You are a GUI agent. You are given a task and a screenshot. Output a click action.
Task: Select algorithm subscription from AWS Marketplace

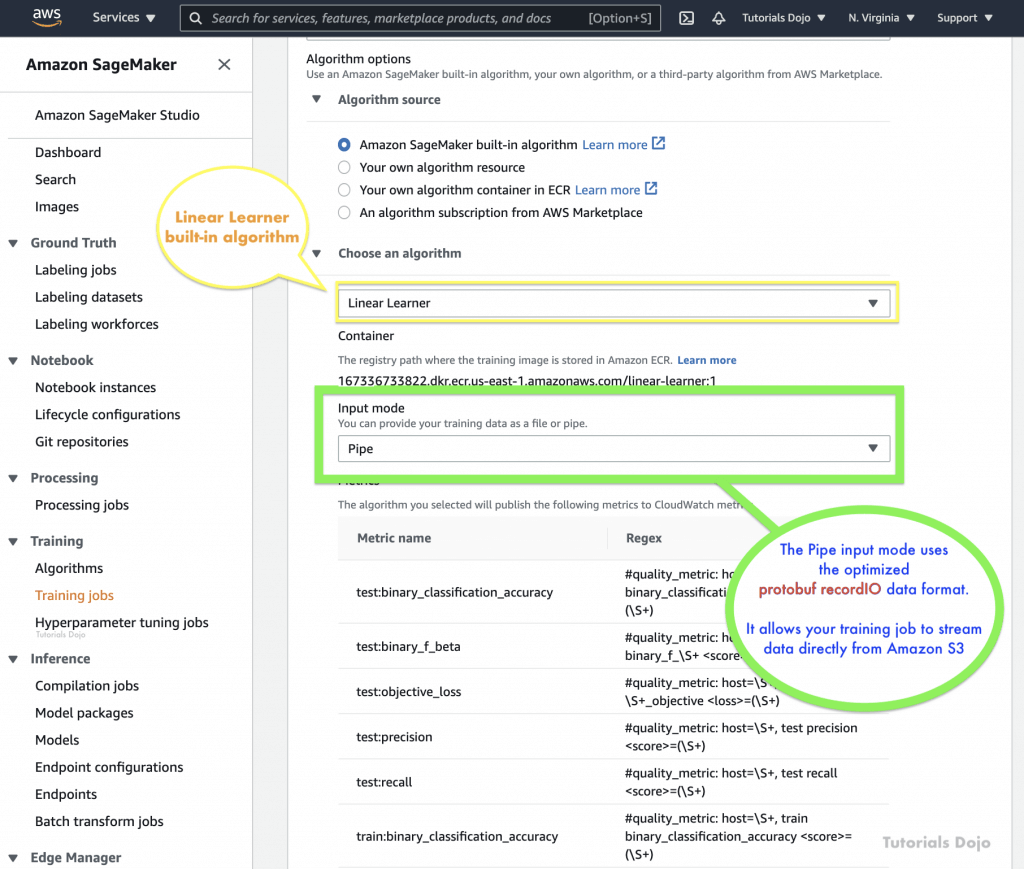pyautogui.click(x=344, y=213)
